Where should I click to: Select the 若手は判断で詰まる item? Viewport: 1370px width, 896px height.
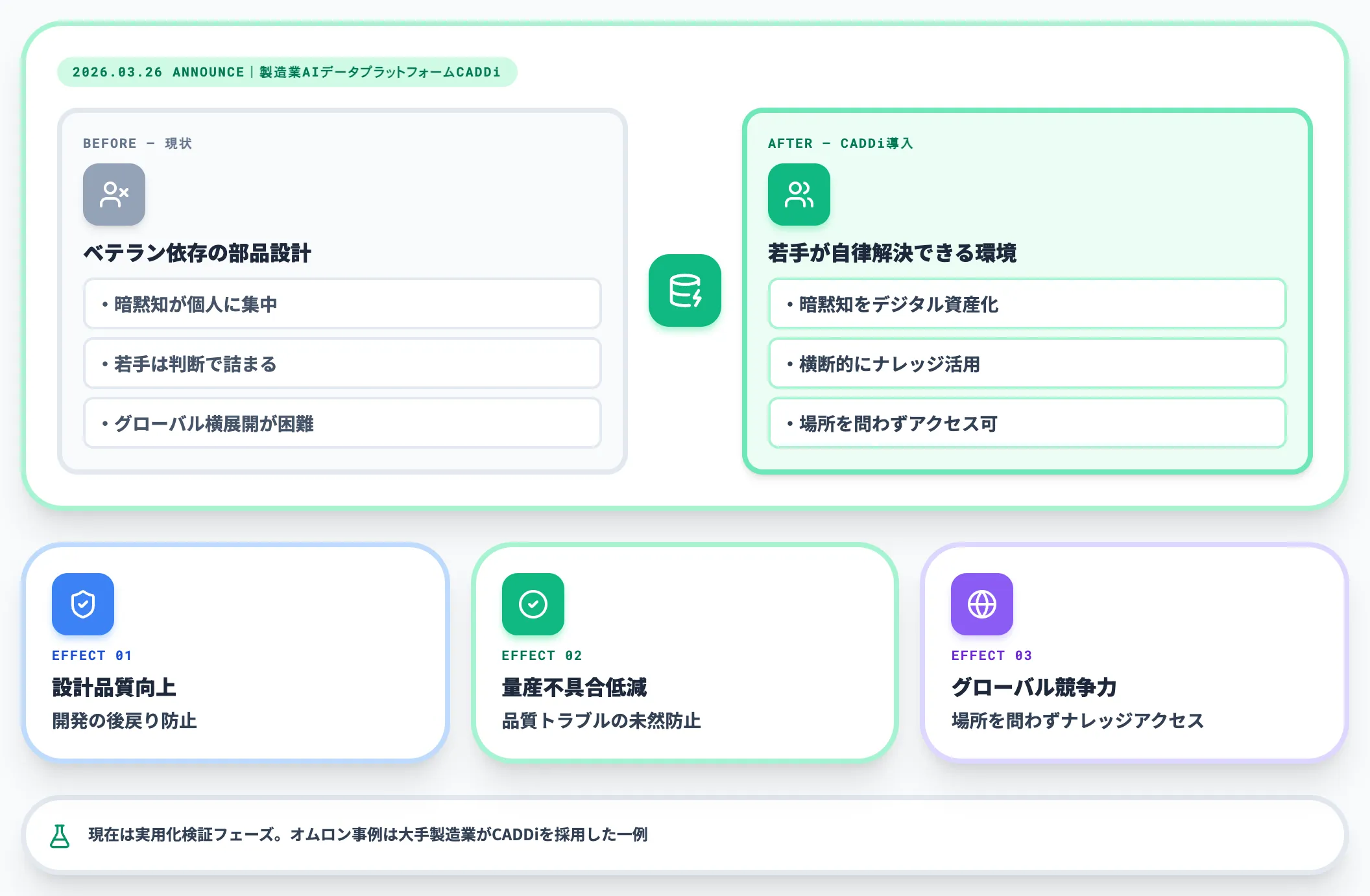pyautogui.click(x=342, y=364)
